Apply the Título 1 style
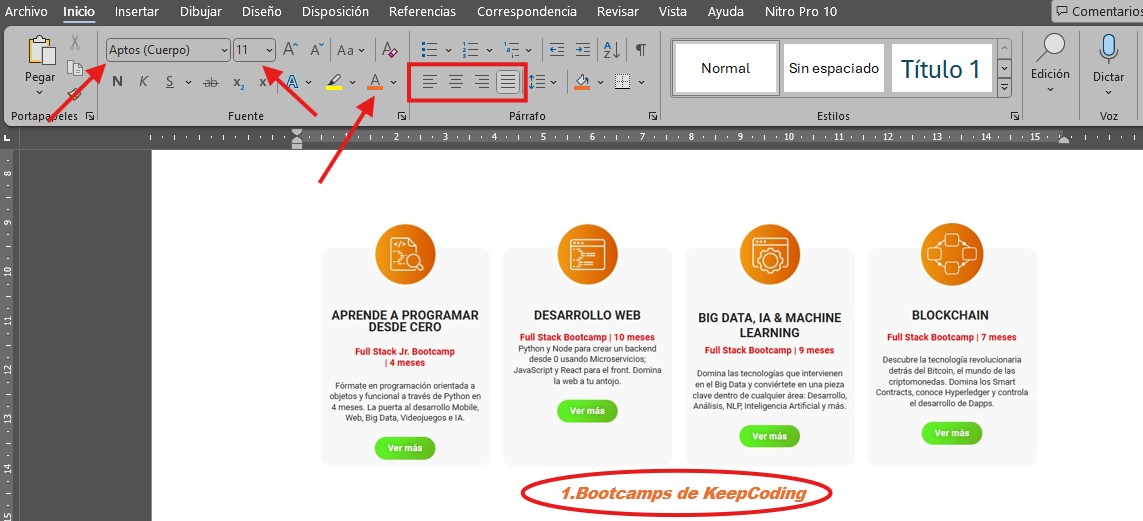This screenshot has height=521, width=1143. tap(941, 68)
